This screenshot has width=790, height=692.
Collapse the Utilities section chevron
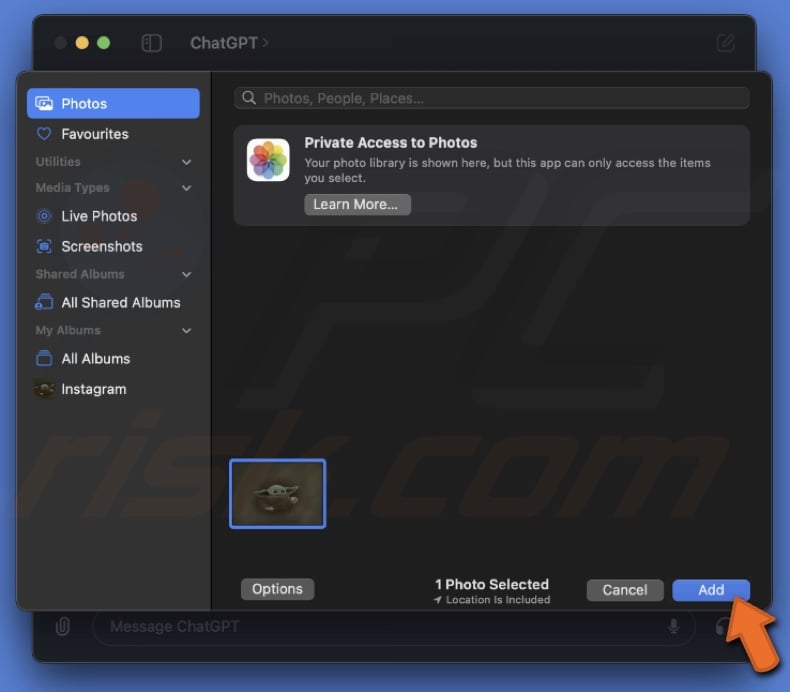click(186, 162)
